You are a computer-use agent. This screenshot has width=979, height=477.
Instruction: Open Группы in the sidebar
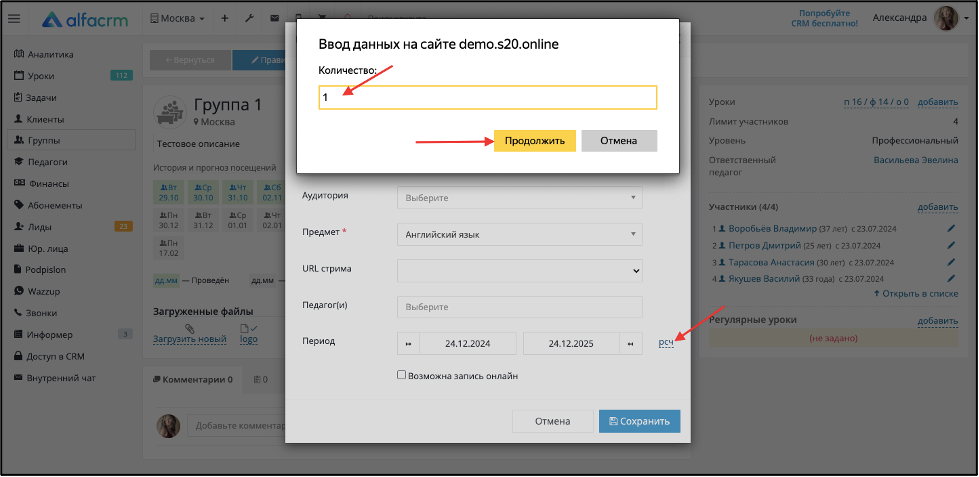pos(71,140)
